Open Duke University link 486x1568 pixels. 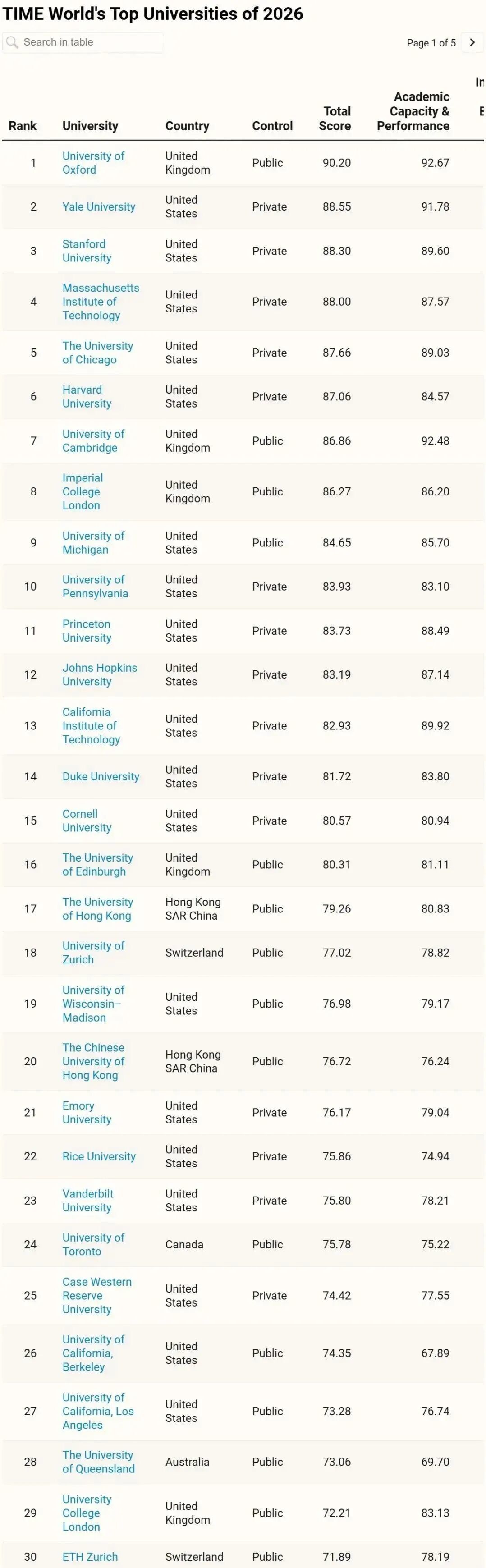click(x=101, y=777)
